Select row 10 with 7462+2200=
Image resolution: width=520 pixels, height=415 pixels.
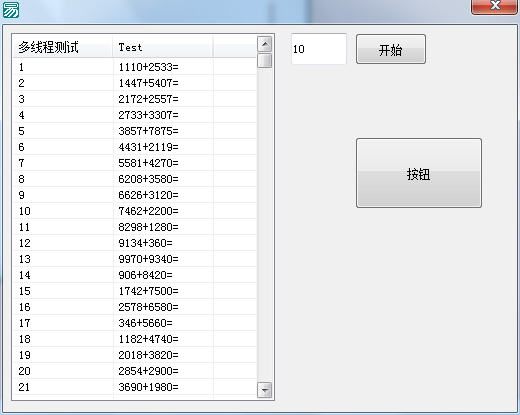(134, 211)
